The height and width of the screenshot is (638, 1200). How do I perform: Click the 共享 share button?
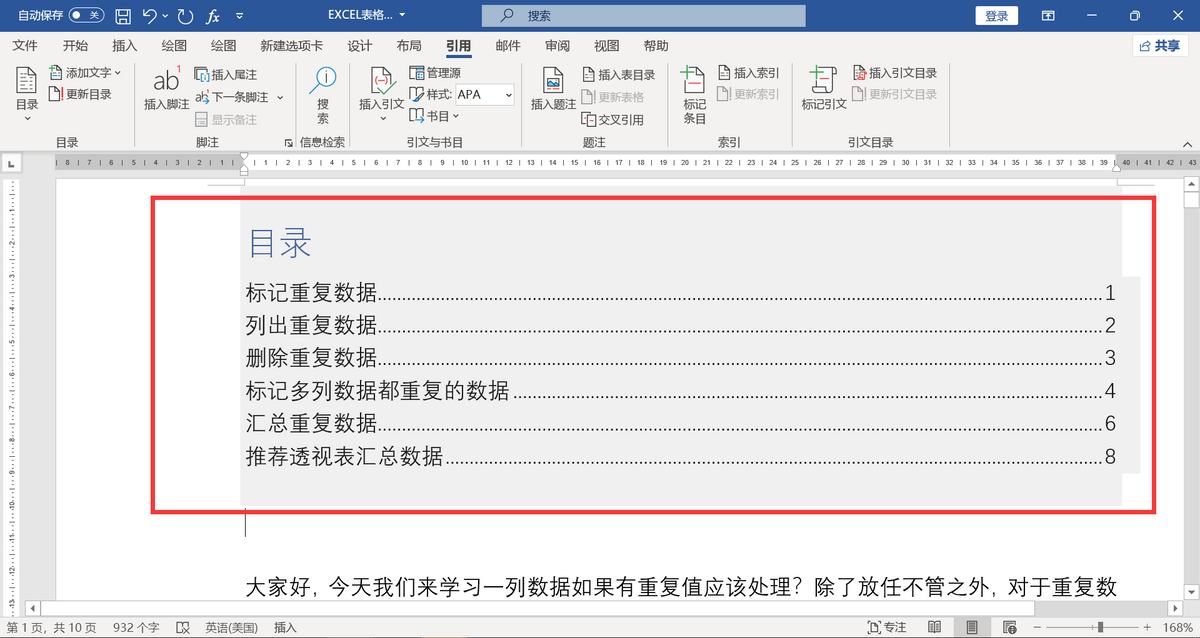pos(1159,46)
